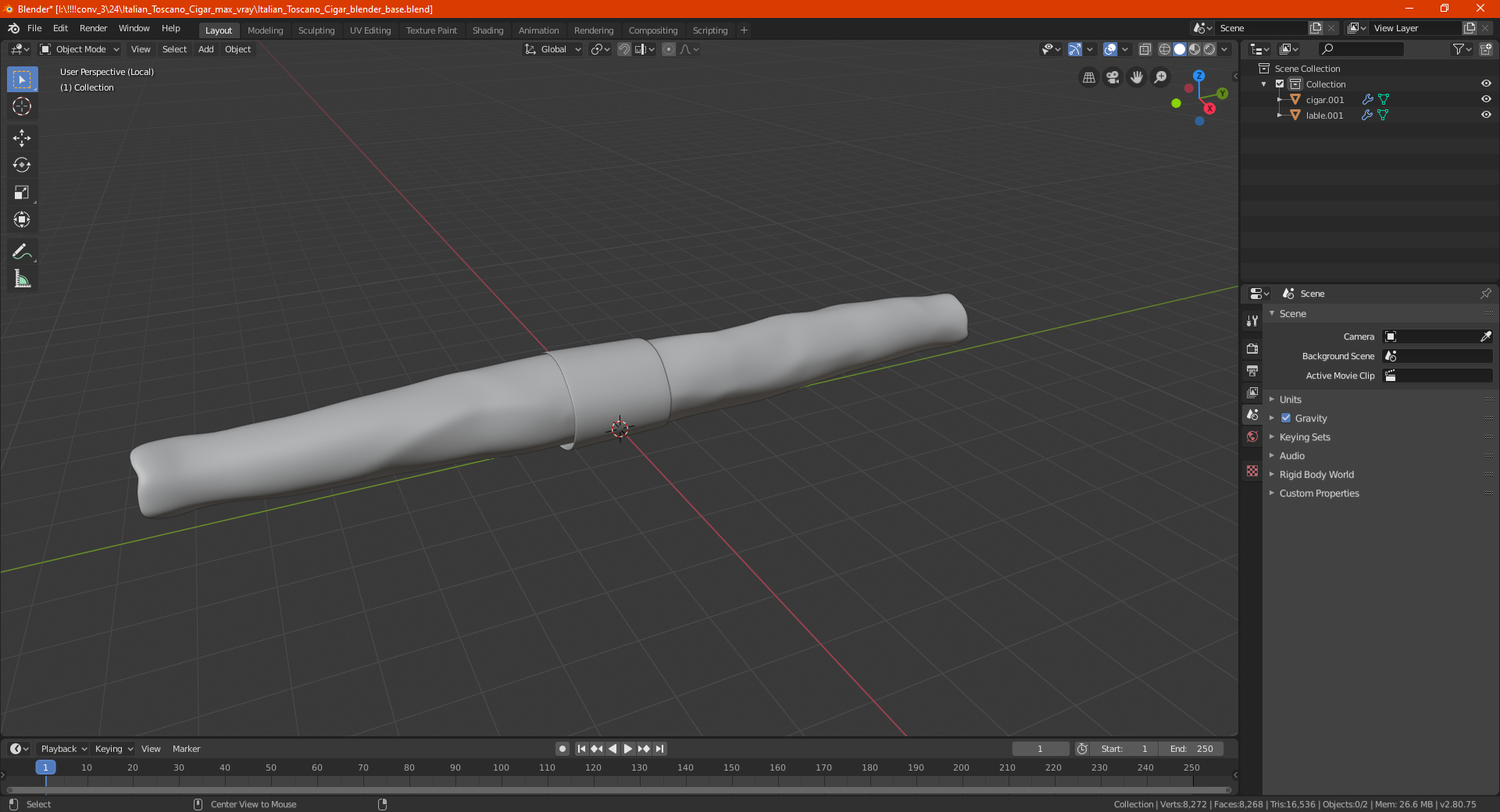The height and width of the screenshot is (812, 1500).
Task: Switch to the Modeling workspace tab
Action: pos(265,30)
